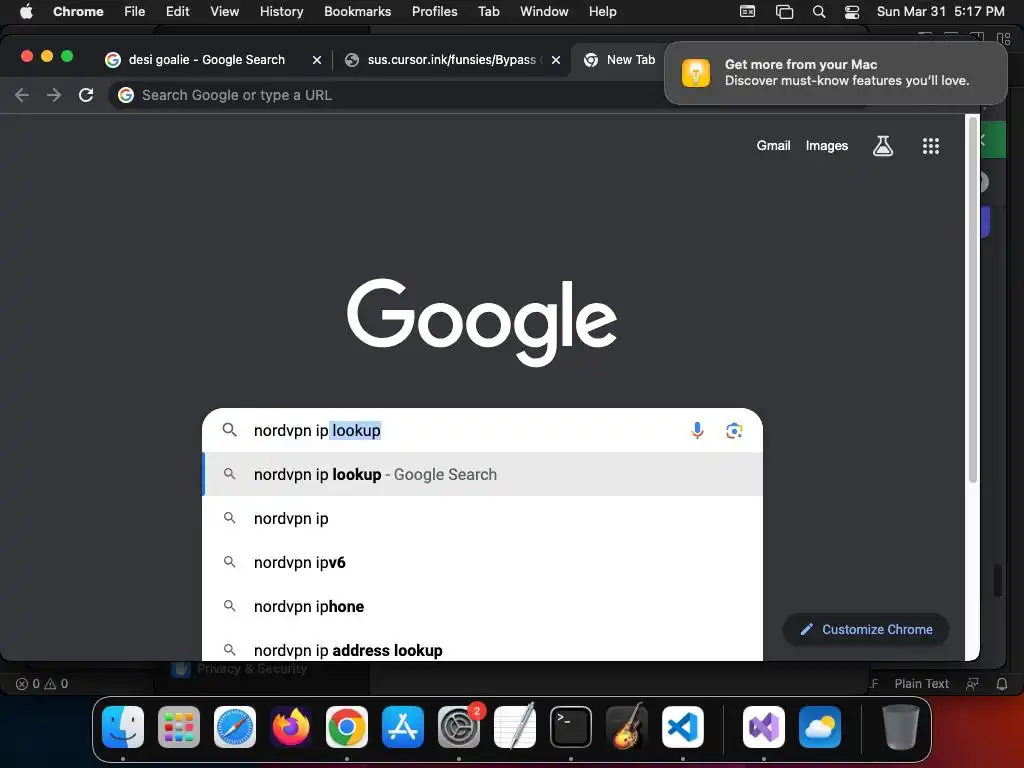This screenshot has height=768, width=1024.
Task: Open the Weather app from the dock
Action: coord(820,727)
